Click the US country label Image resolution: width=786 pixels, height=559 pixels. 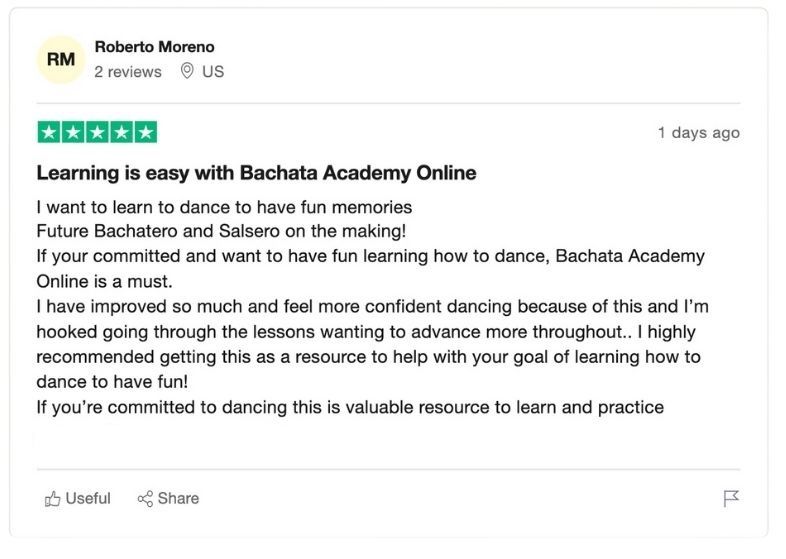(x=213, y=72)
